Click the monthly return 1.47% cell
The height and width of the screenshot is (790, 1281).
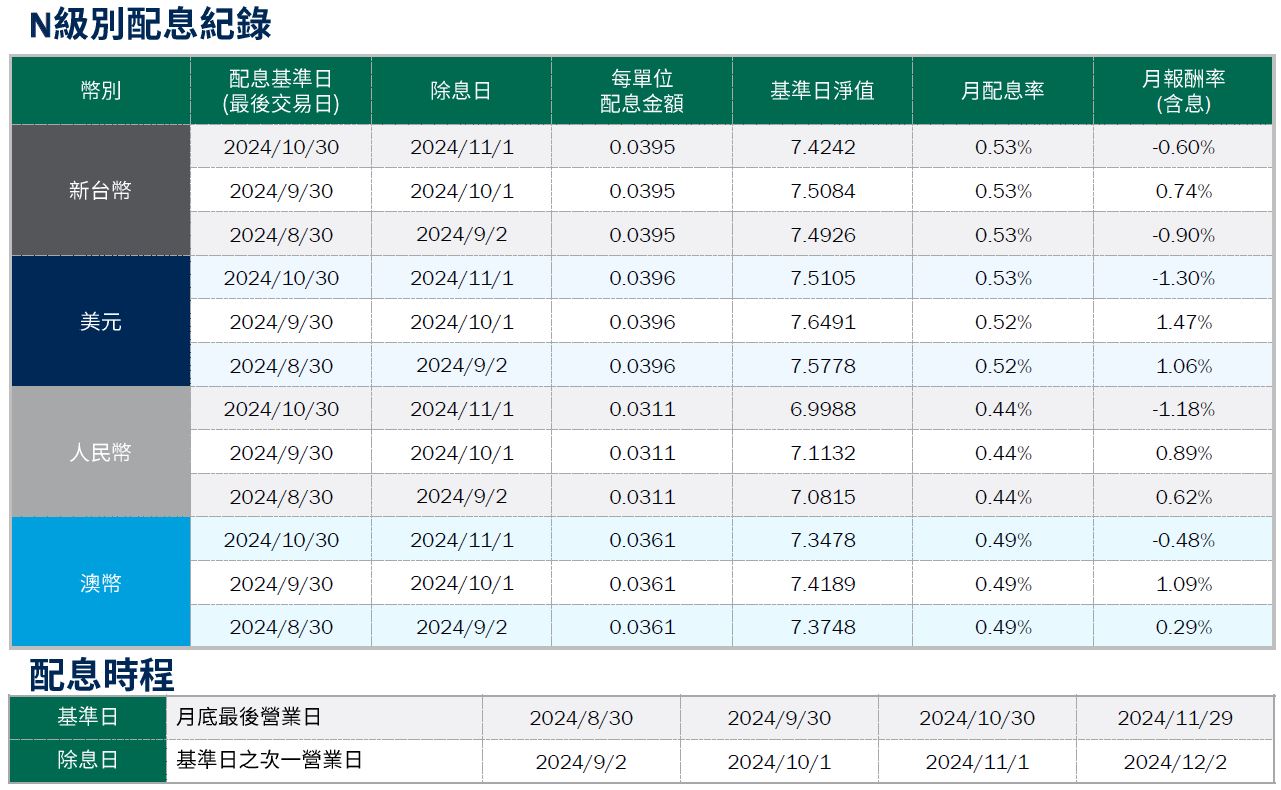pyautogui.click(x=1183, y=322)
